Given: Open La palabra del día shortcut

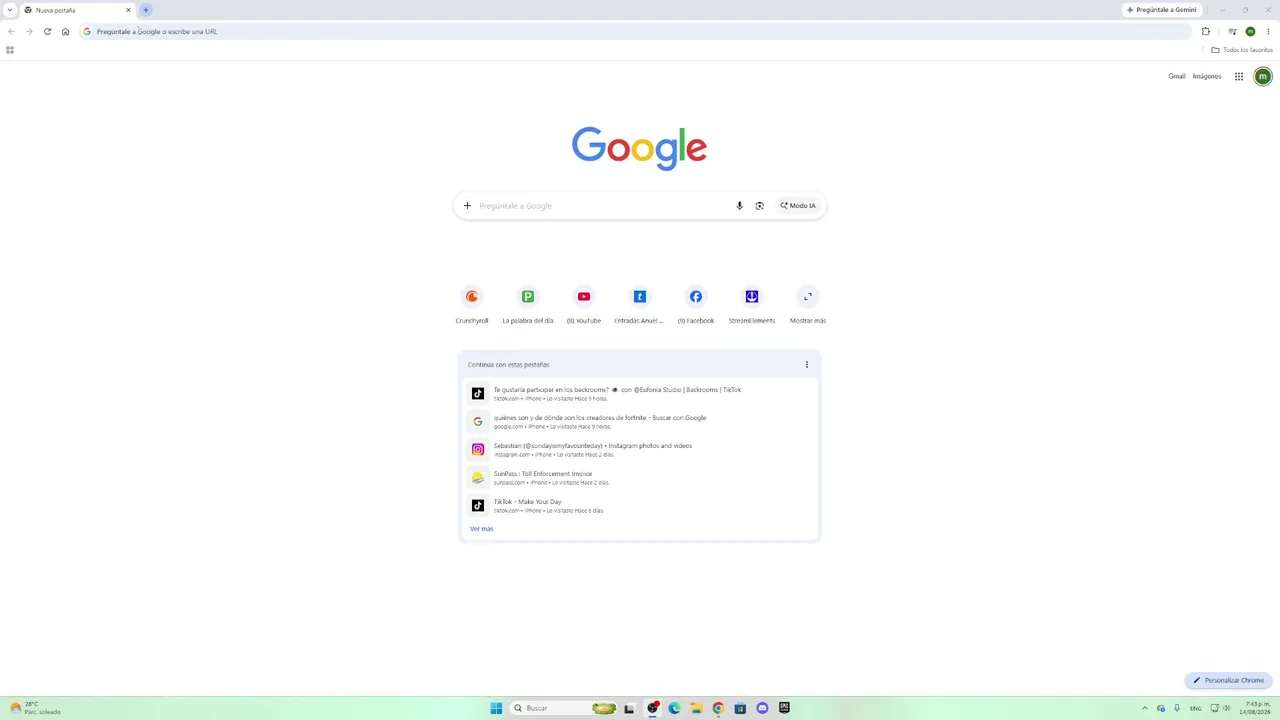Looking at the screenshot, I should (528, 304).
